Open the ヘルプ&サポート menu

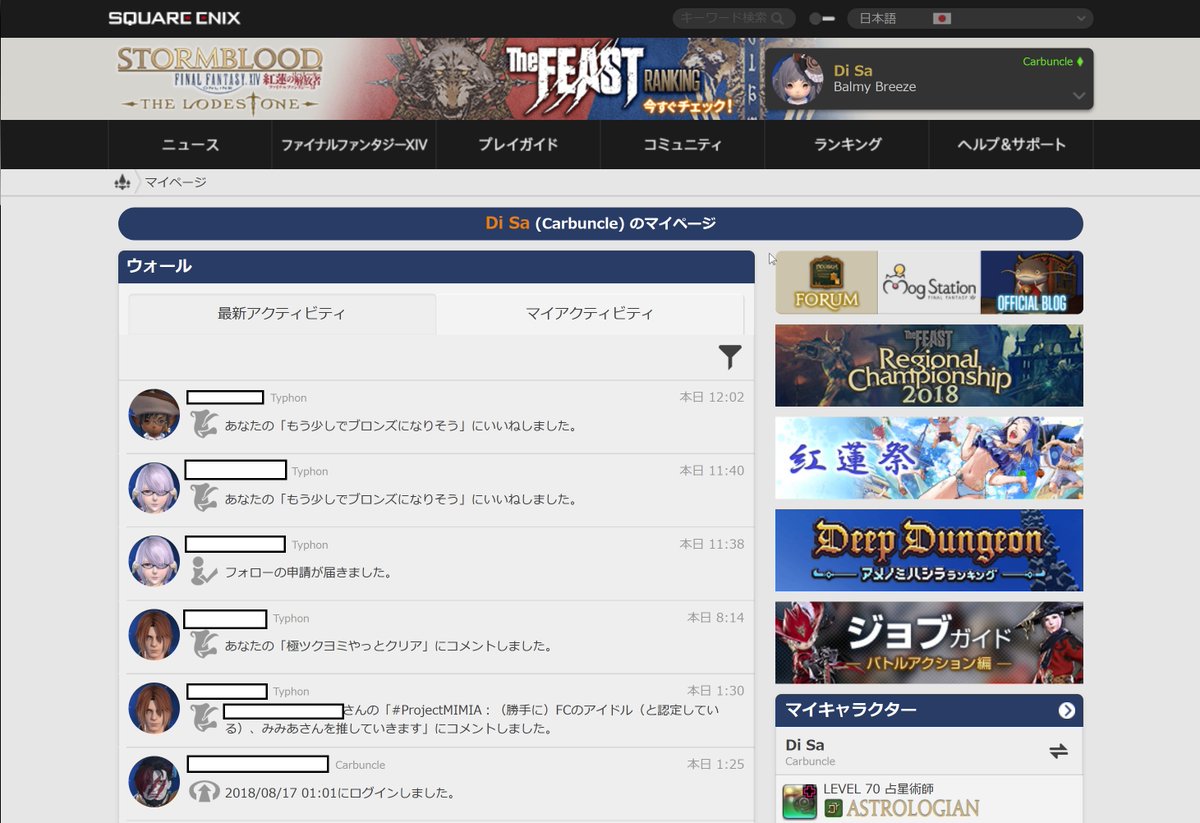point(1011,145)
